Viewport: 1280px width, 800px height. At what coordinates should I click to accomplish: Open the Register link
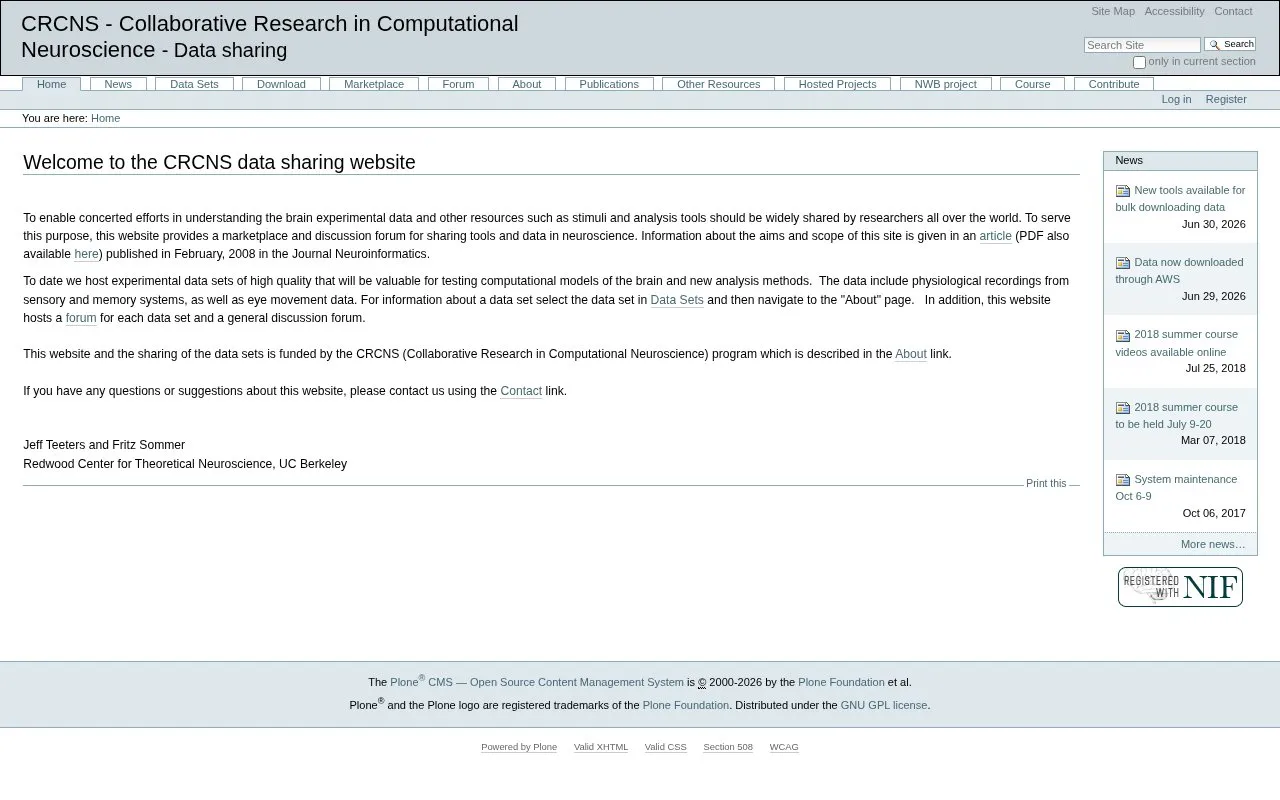(1226, 99)
